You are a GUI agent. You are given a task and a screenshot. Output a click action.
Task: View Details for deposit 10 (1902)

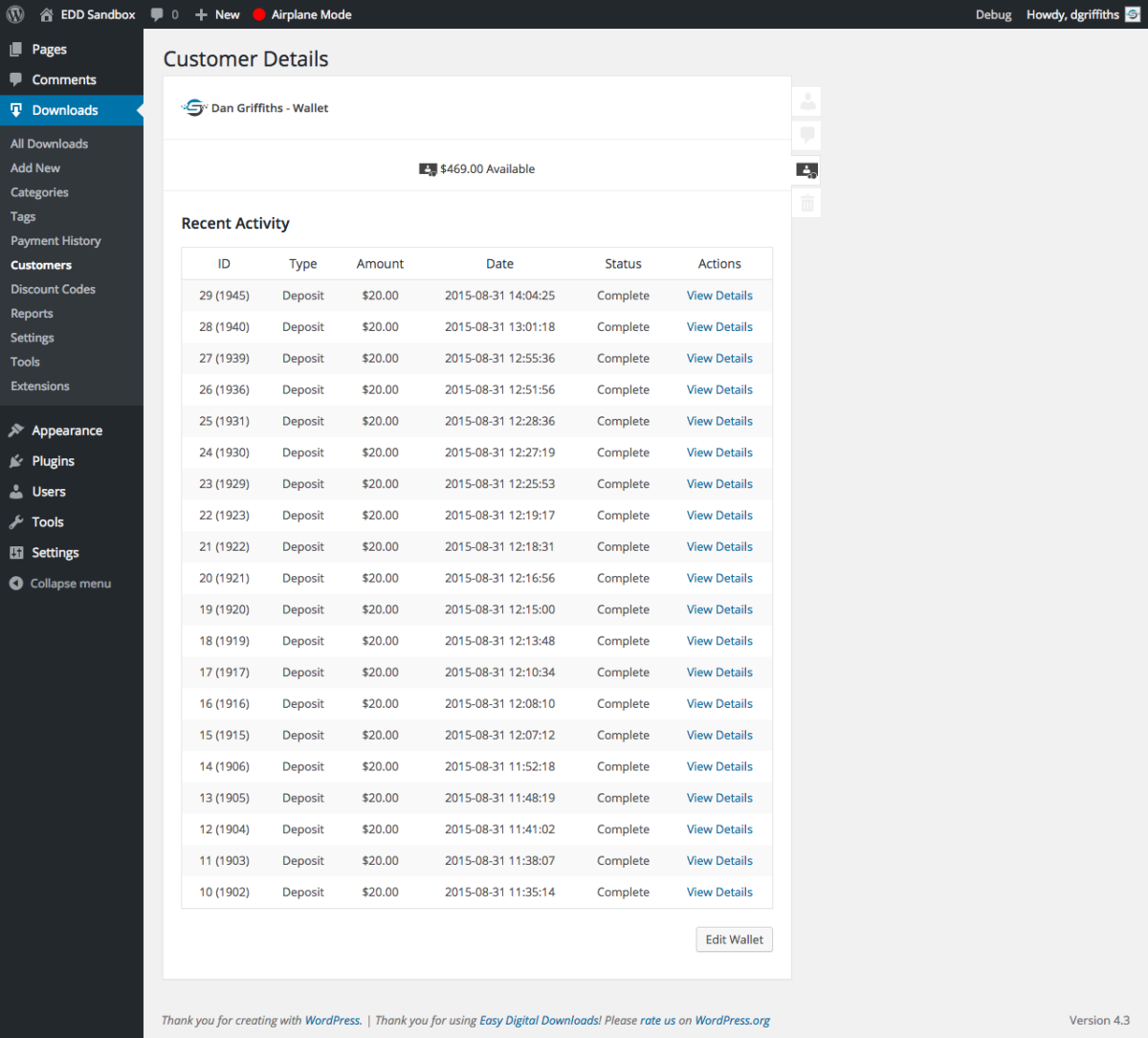point(719,892)
